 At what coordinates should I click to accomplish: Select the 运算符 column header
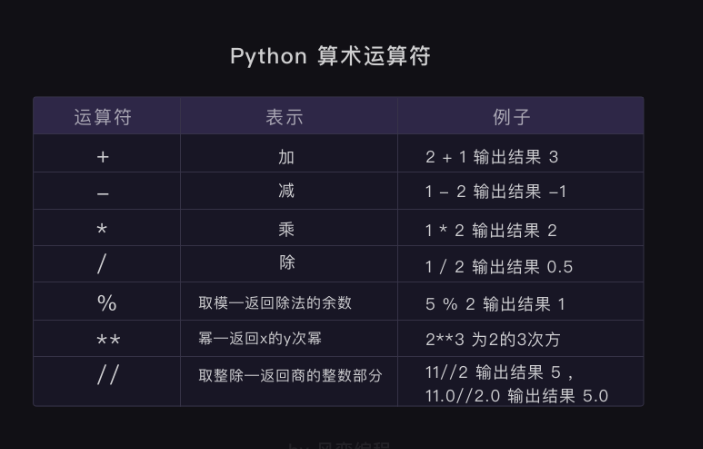point(103,117)
